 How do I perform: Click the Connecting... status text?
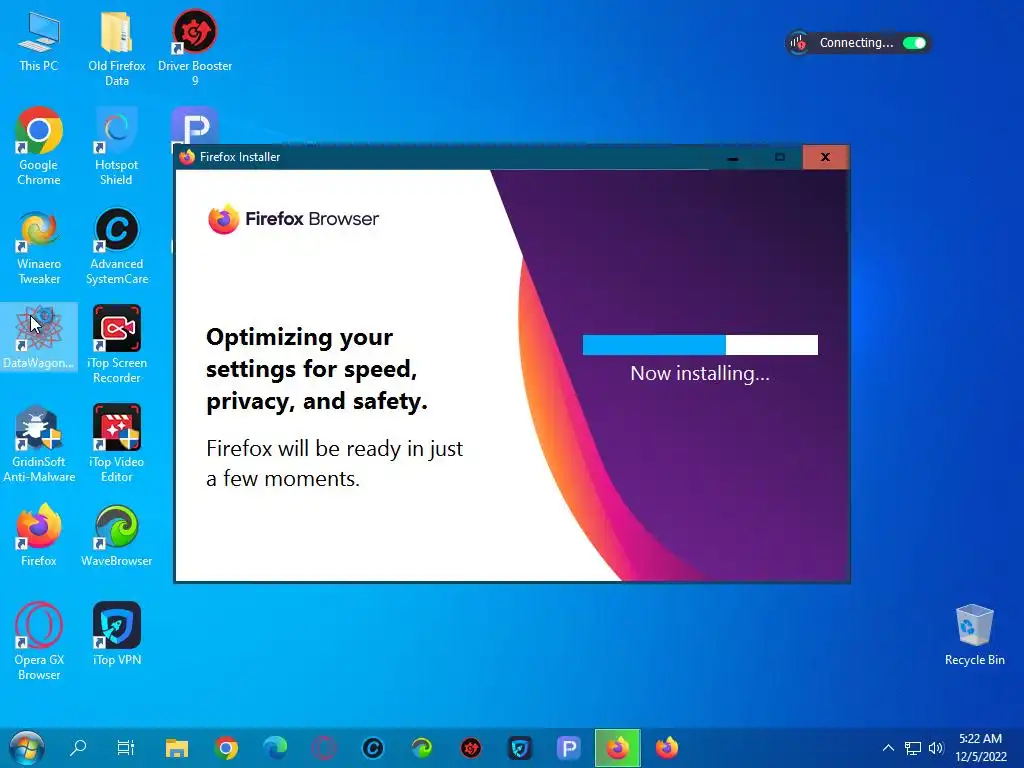pyautogui.click(x=856, y=42)
